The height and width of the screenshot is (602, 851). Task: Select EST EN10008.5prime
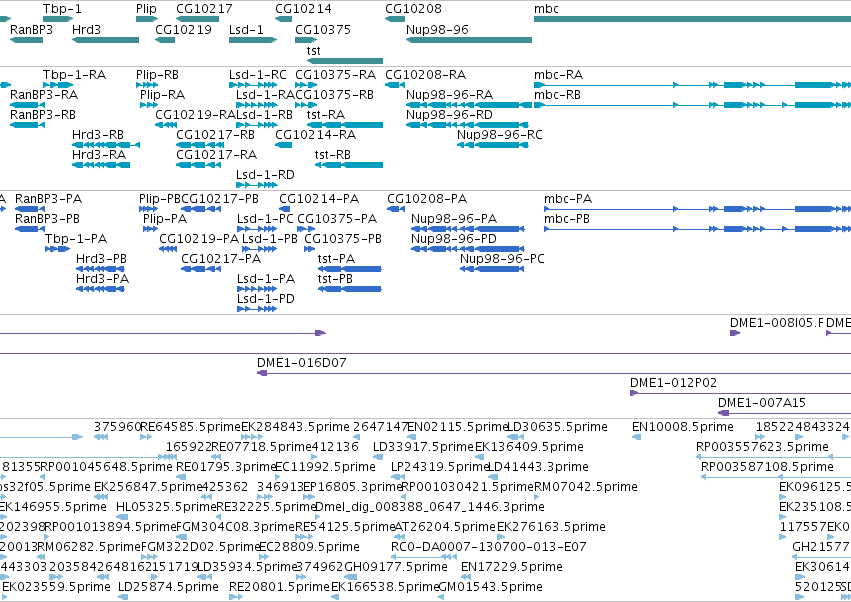(683, 427)
